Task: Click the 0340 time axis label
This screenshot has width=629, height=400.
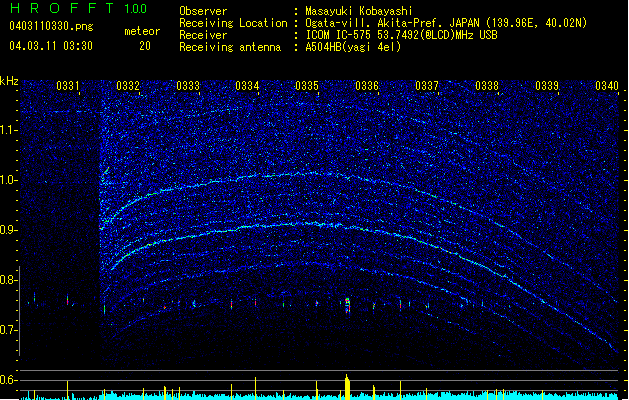Action: coord(607,86)
